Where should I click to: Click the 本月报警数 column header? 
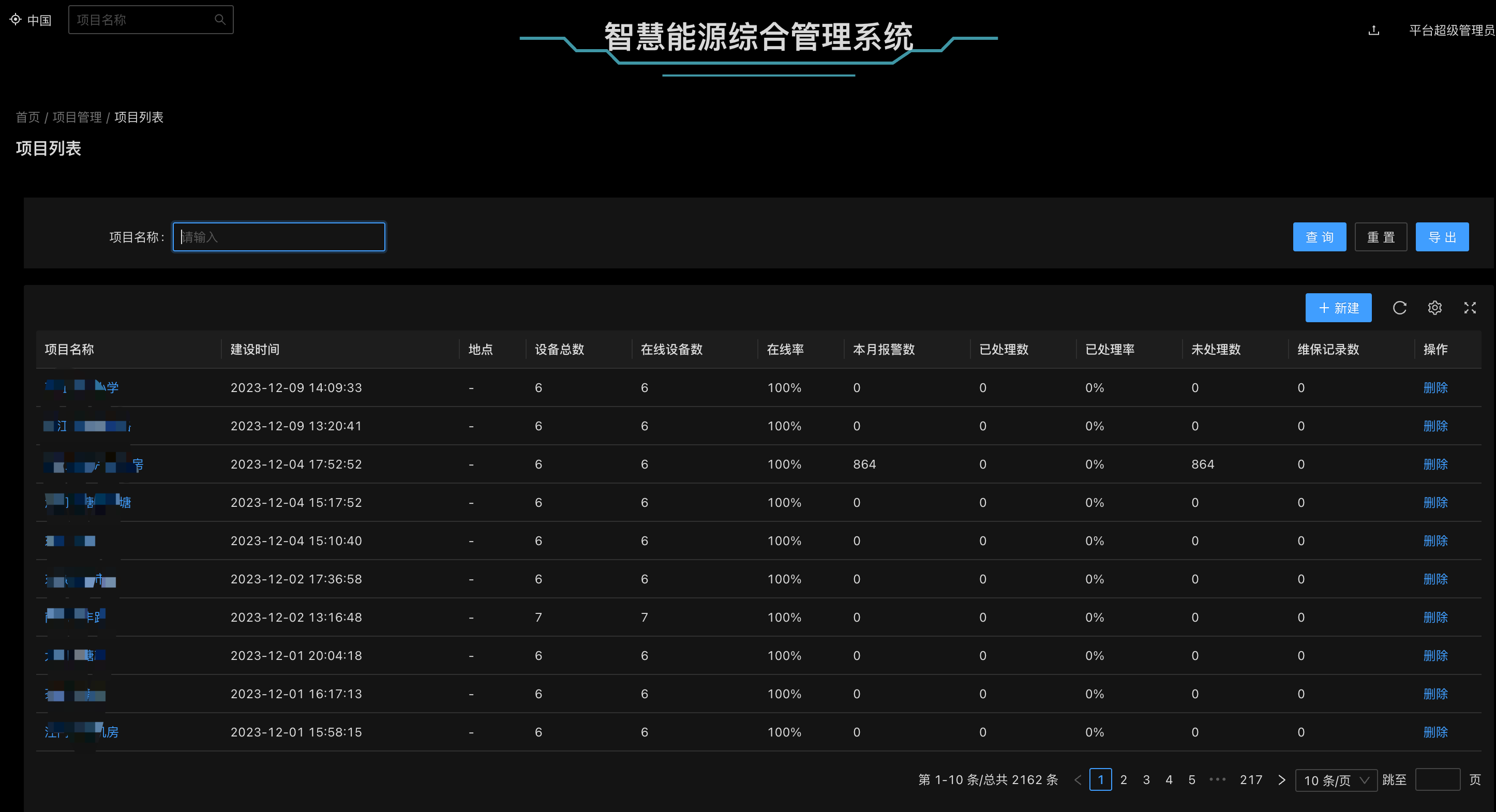884,350
